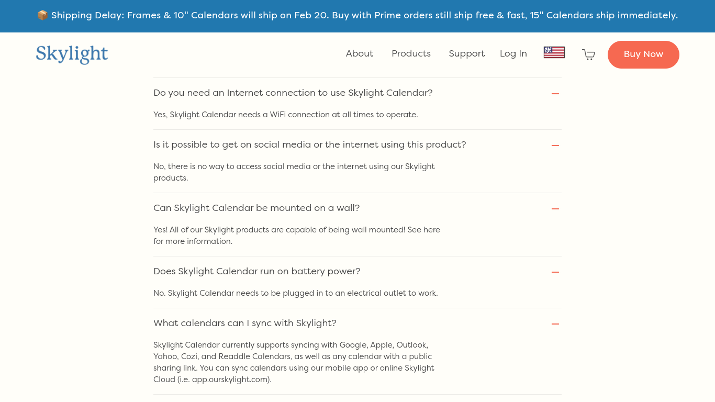Click 'Do you need an internet connection' question heading
The width and height of the screenshot is (715, 402).
point(293,93)
